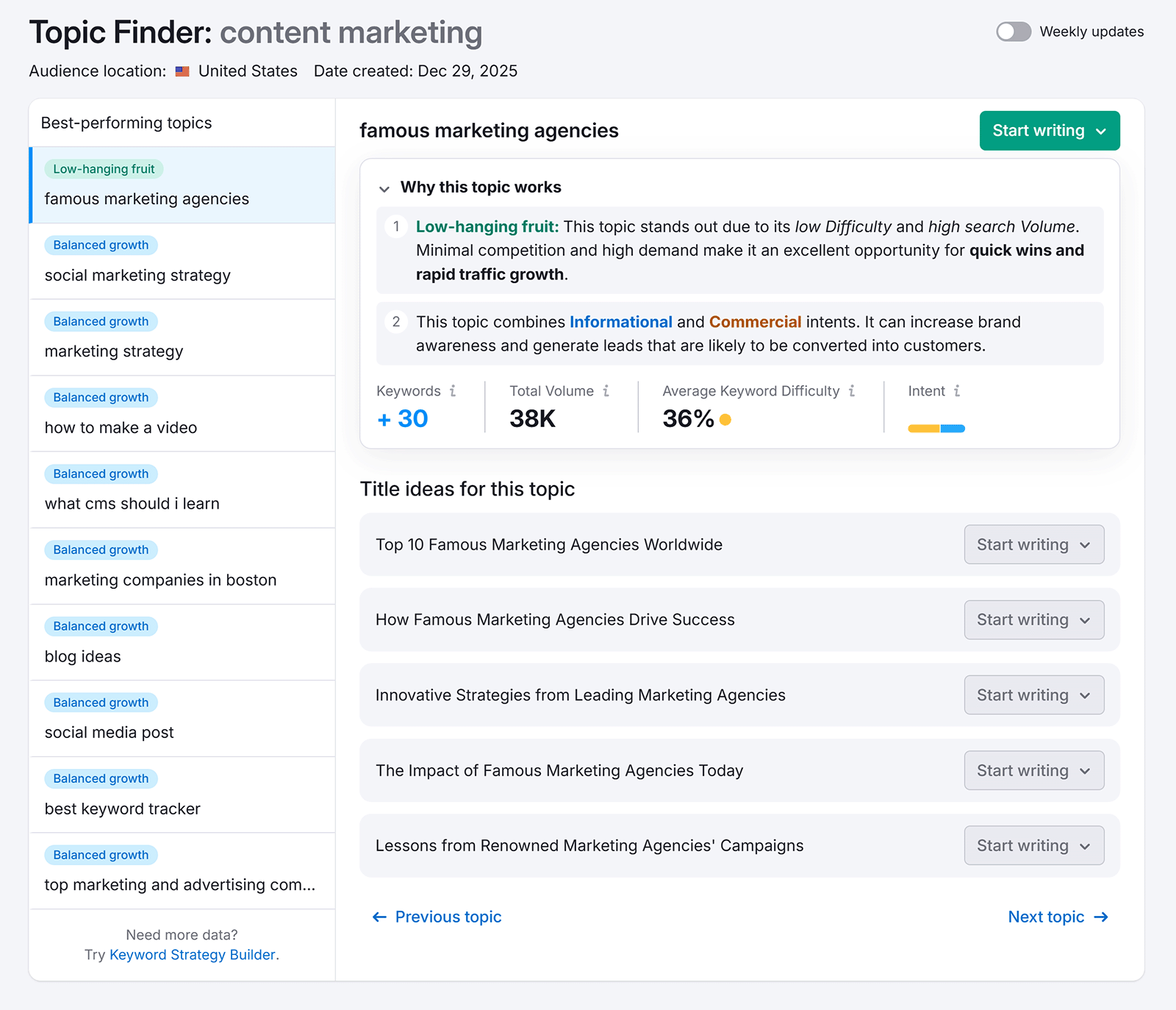Open the green Start writing dropdown arrow

1100,130
